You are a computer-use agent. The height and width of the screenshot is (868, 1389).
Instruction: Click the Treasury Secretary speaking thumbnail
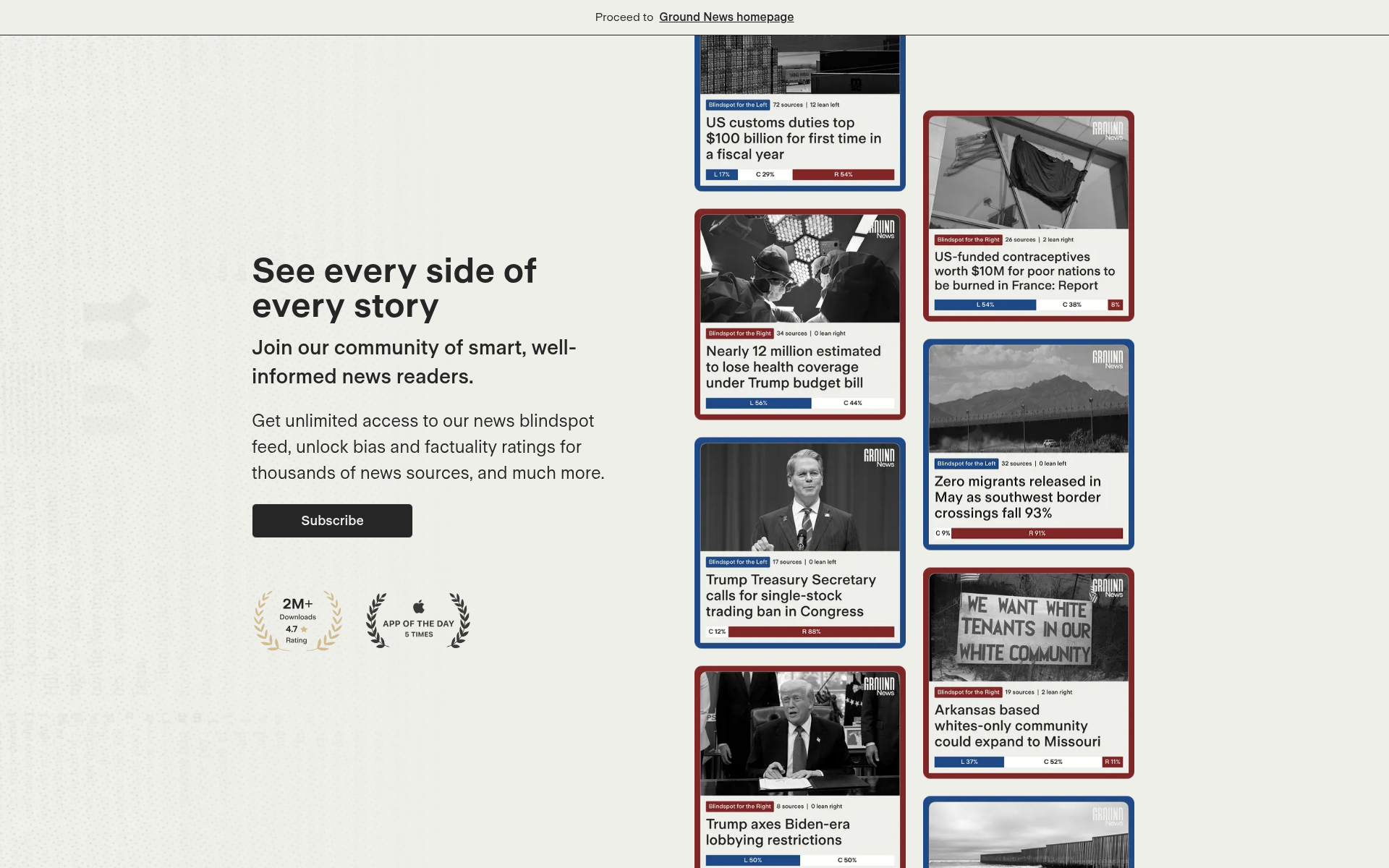800,497
